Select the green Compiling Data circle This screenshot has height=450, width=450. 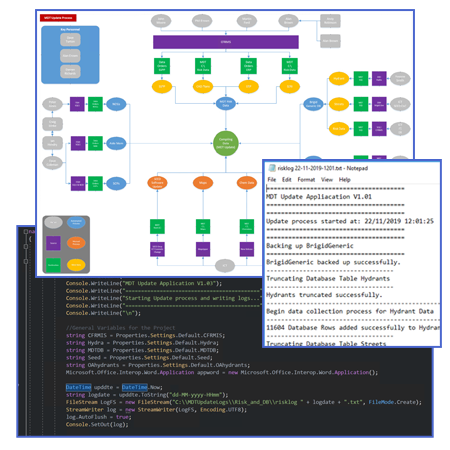pos(226,143)
